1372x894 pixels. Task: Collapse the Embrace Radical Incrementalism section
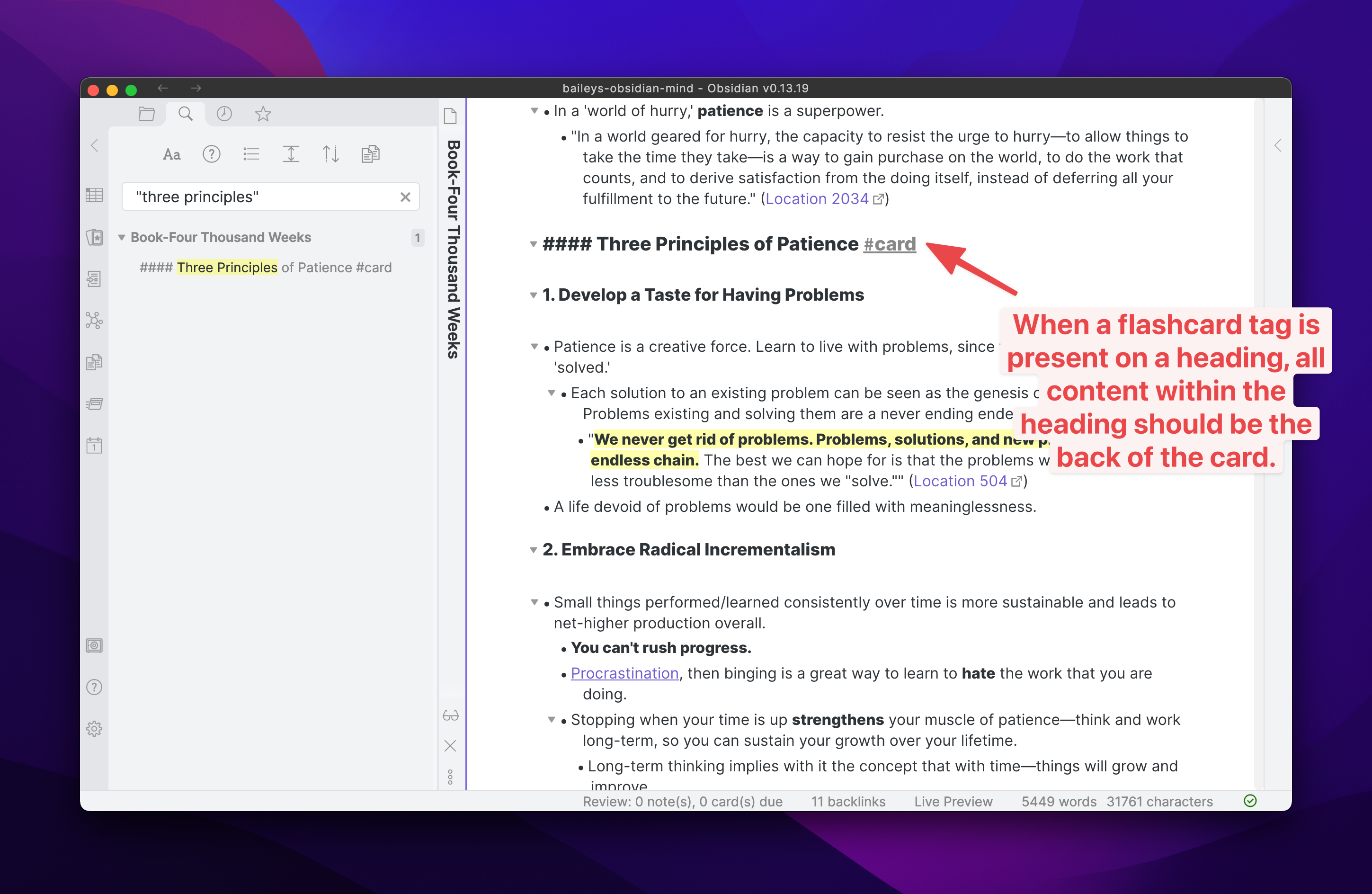pos(534,549)
